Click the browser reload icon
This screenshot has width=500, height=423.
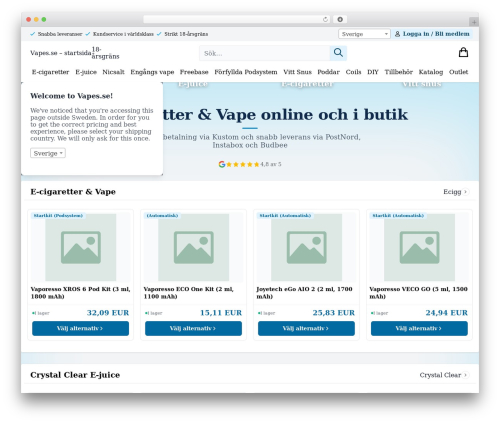point(325,19)
